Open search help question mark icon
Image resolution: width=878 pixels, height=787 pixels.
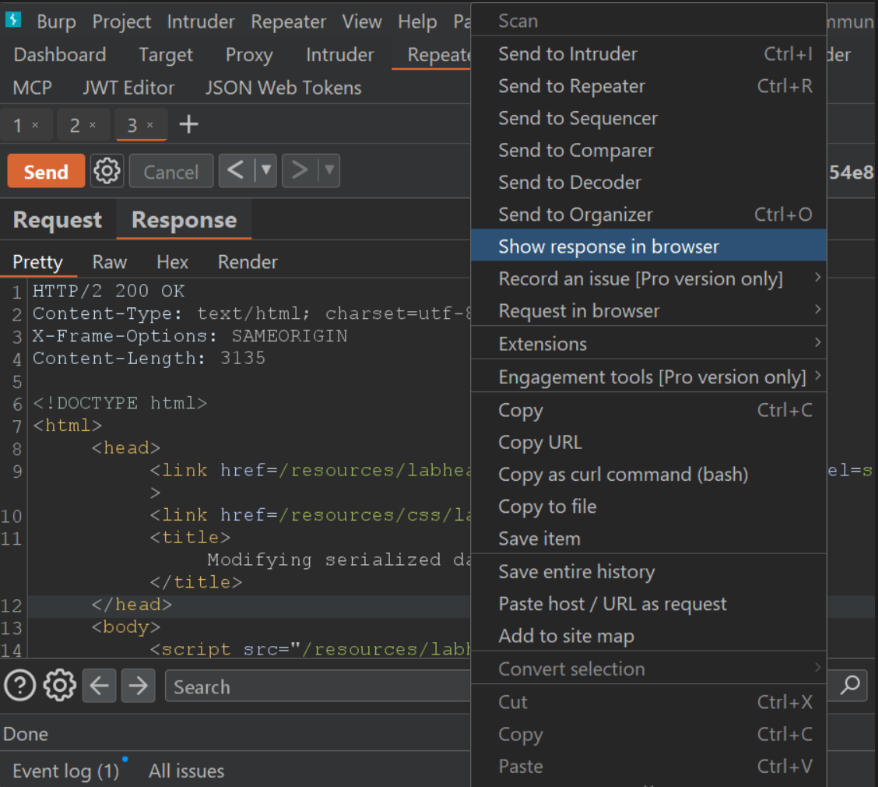20,686
